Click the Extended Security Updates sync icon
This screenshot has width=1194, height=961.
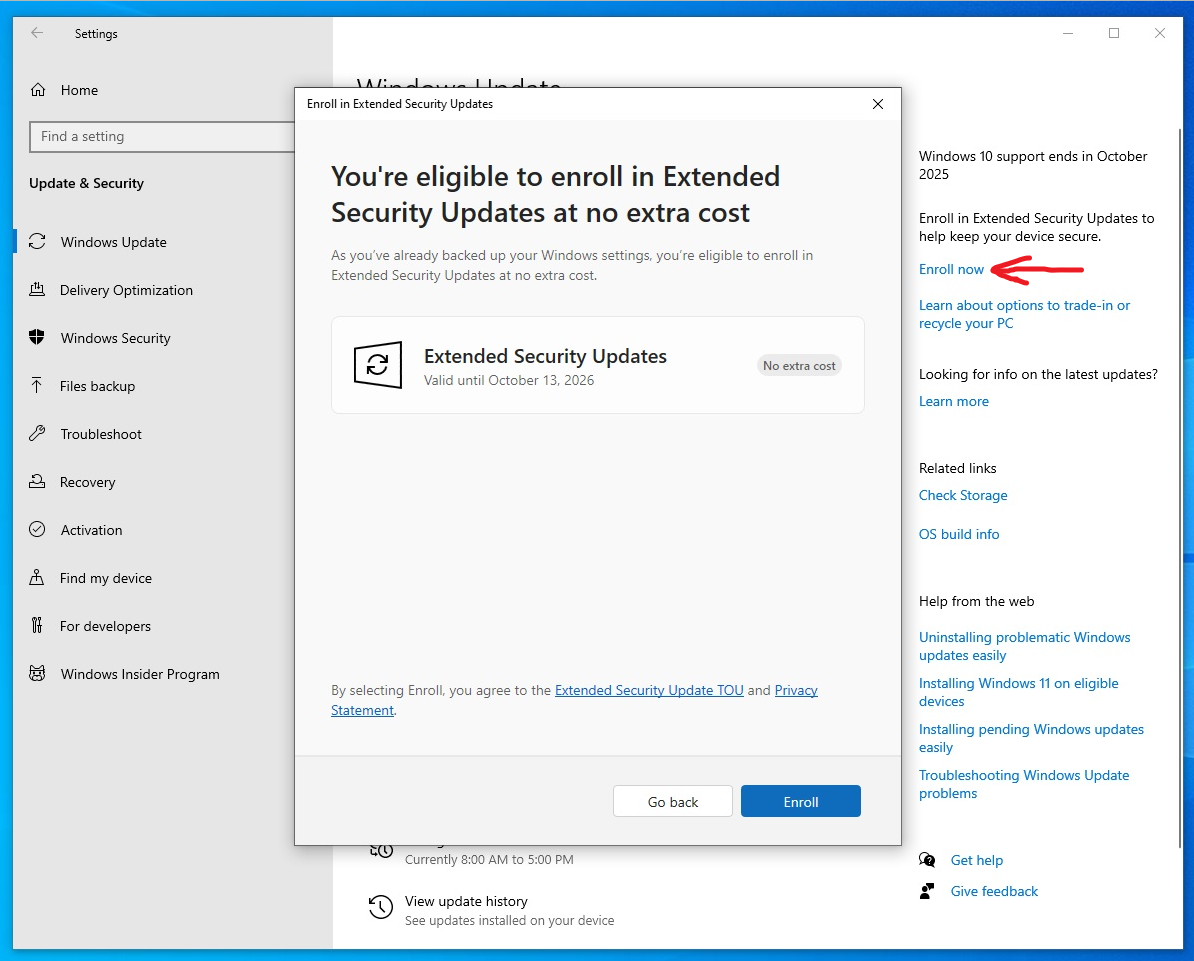click(378, 365)
